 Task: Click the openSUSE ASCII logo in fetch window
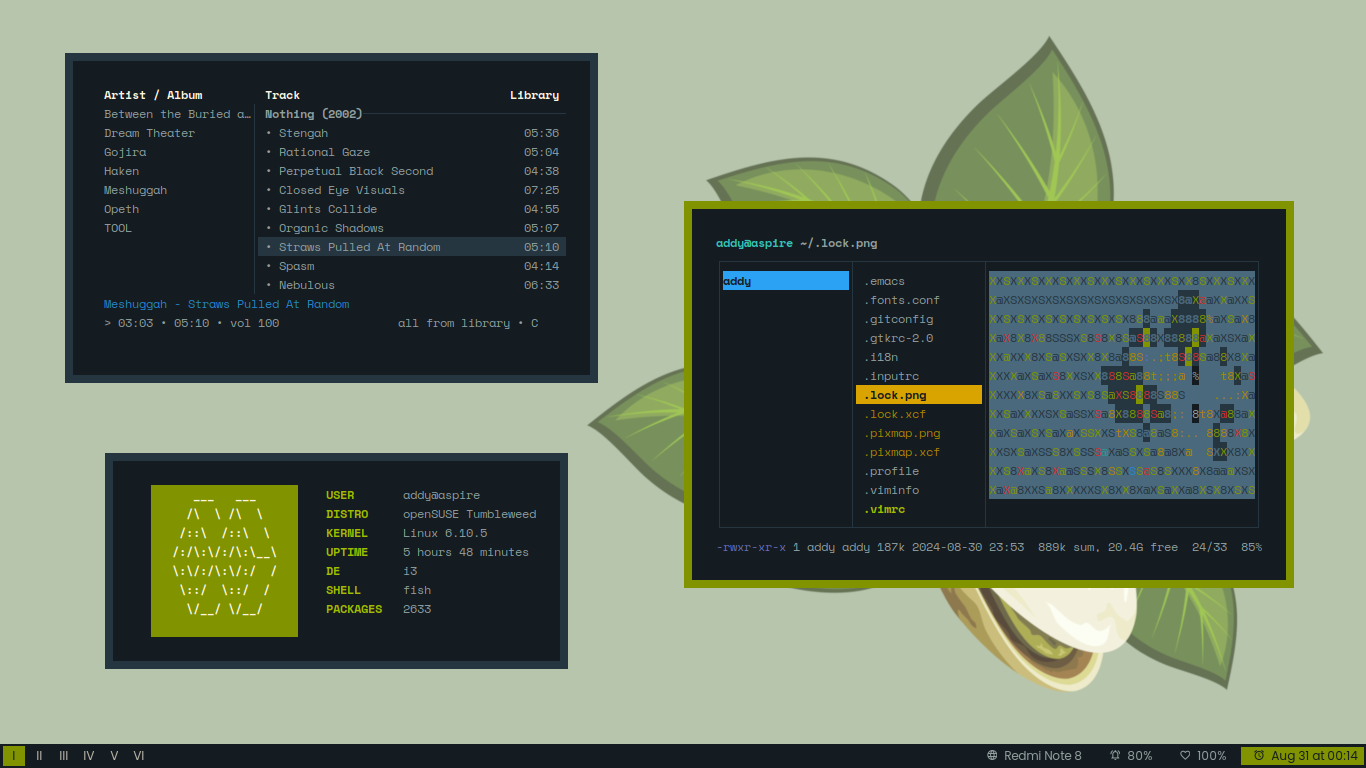224,561
